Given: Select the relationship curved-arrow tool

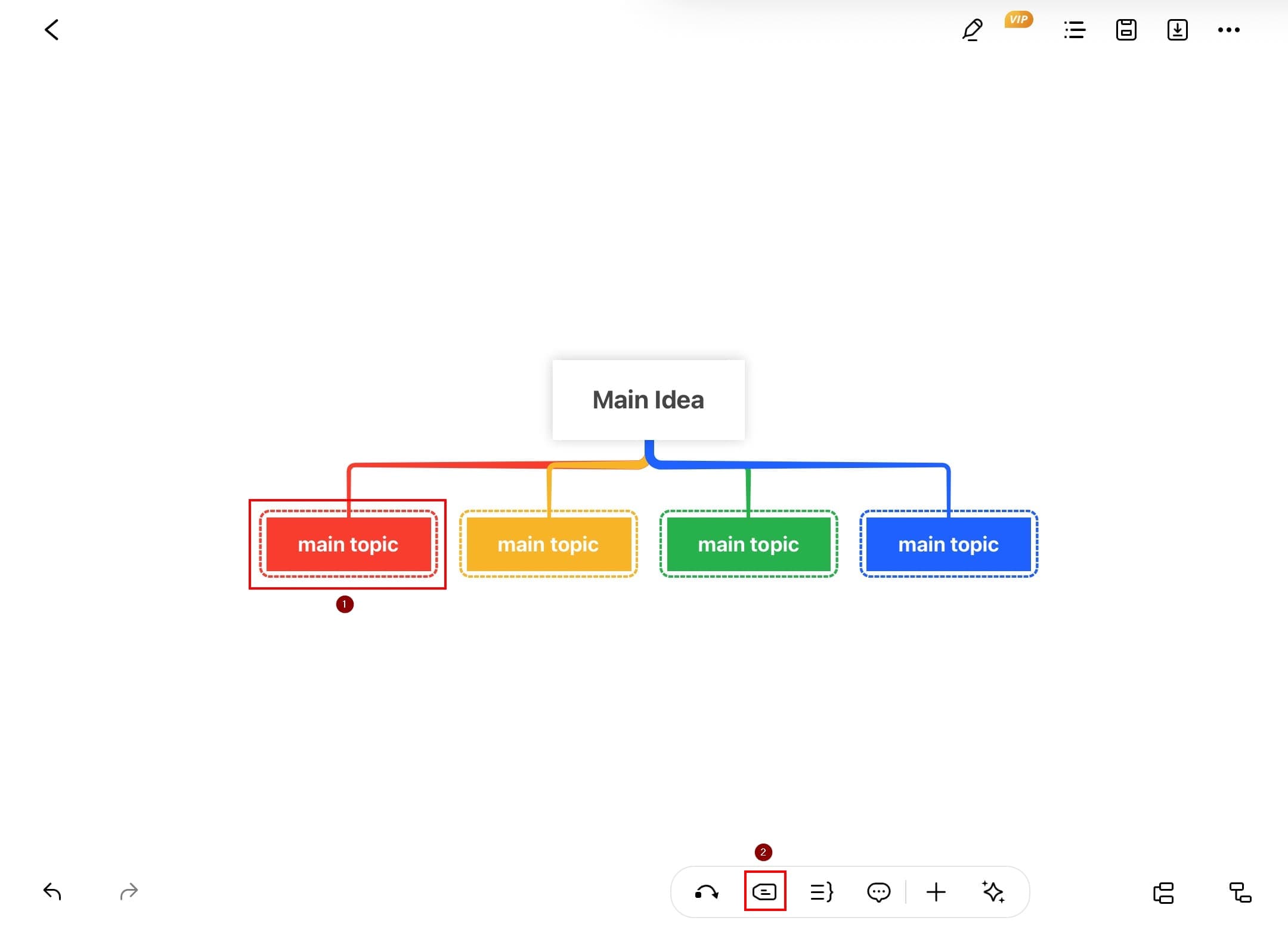Looking at the screenshot, I should [707, 893].
